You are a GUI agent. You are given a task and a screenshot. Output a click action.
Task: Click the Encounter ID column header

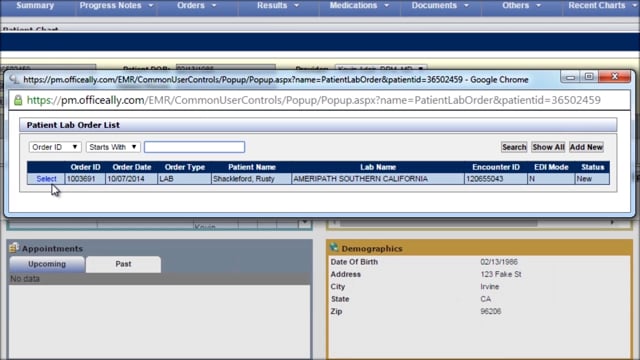[496, 167]
